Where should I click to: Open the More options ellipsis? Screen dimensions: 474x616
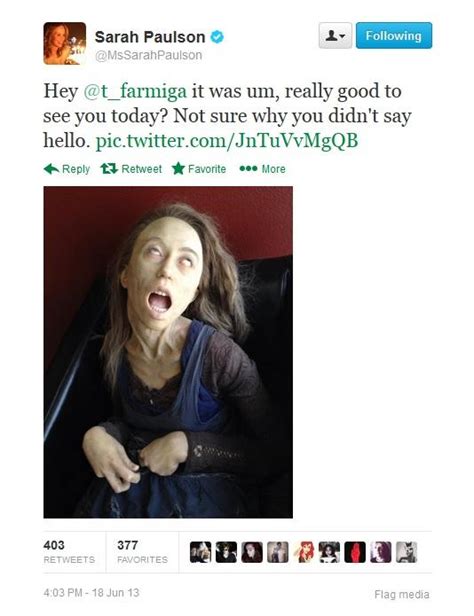(262, 169)
